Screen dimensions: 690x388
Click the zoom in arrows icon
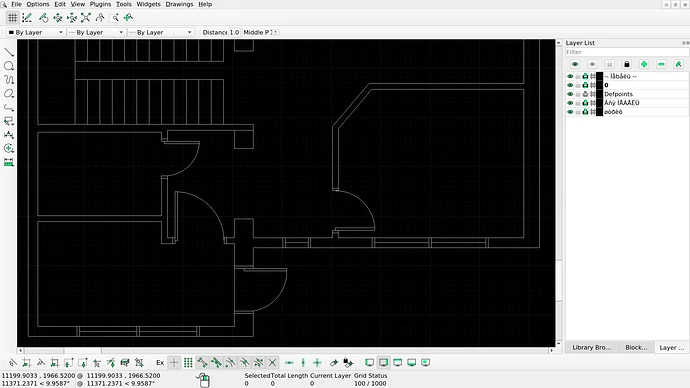point(58,18)
